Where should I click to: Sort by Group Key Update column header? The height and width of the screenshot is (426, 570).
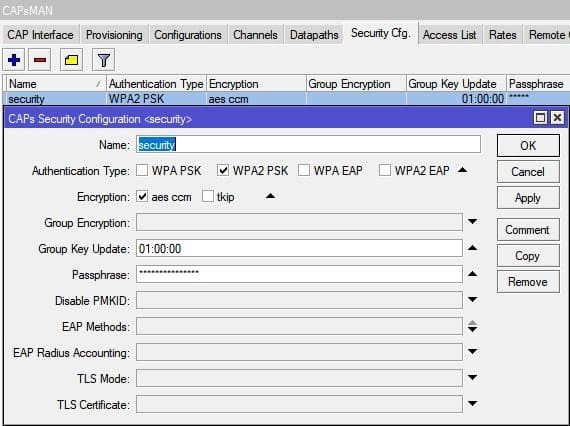456,84
